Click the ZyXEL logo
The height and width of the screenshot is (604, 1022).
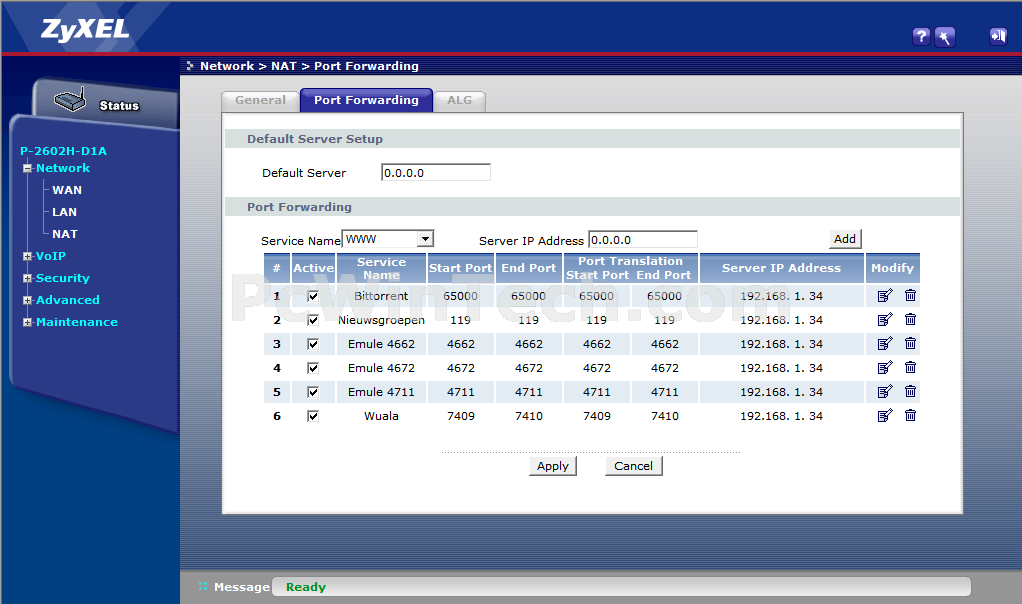tap(85, 30)
